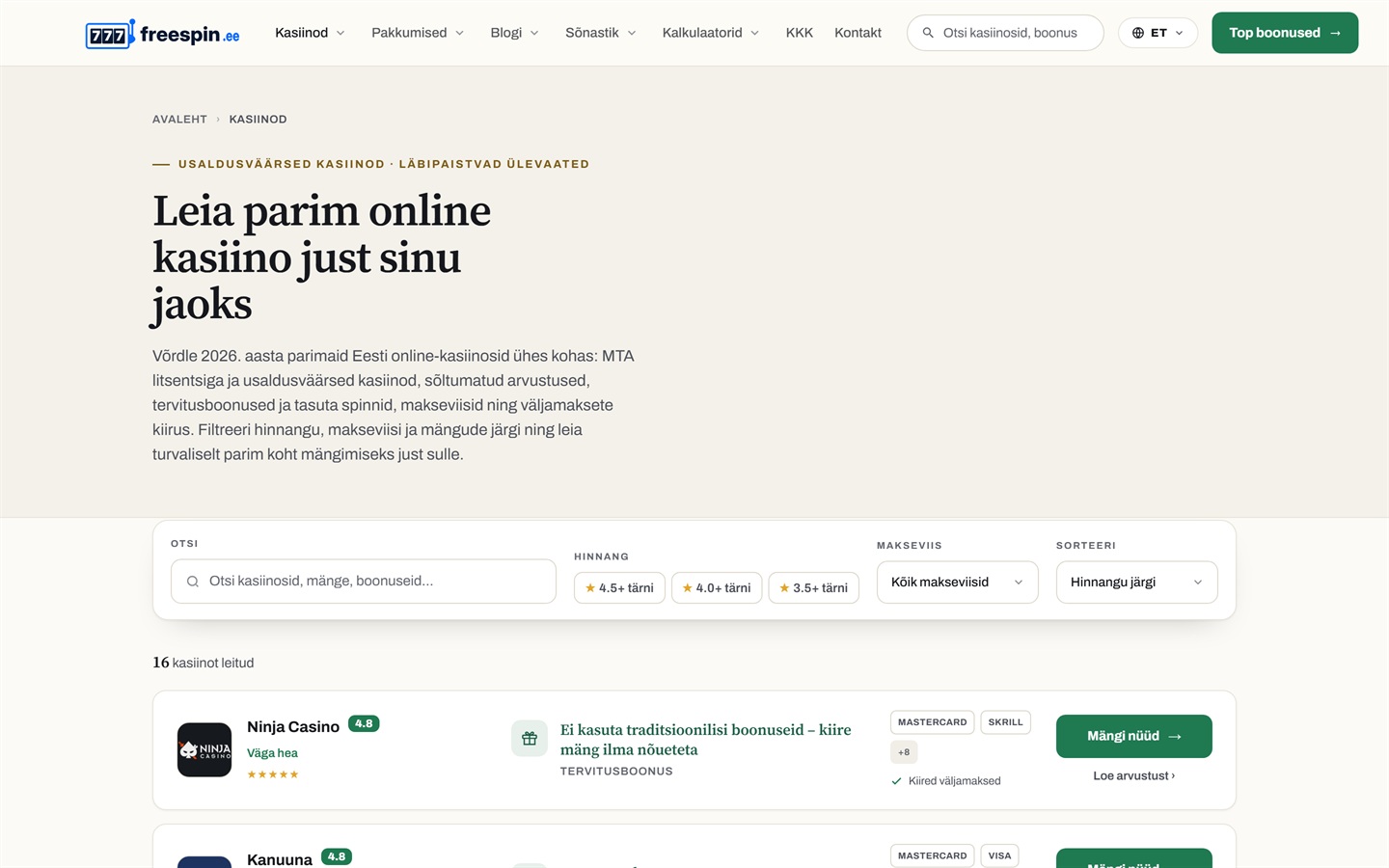This screenshot has height=868, width=1389.
Task: Focus the Otsi kasiinosid, mänge, boonuseid field
Action: point(364,582)
